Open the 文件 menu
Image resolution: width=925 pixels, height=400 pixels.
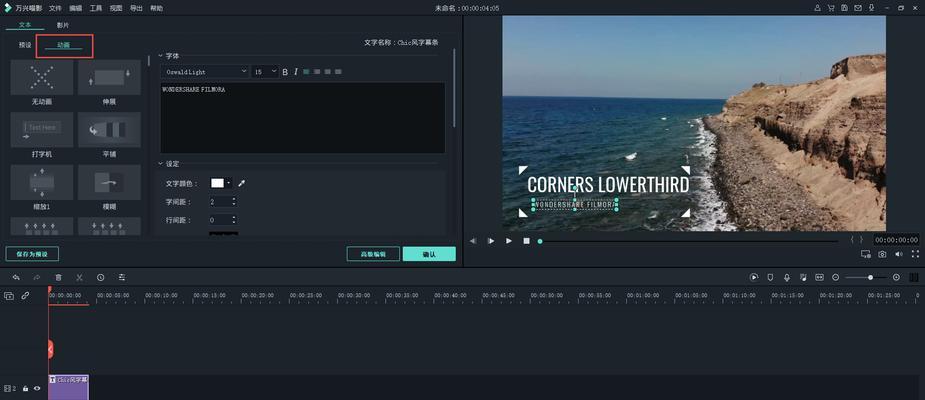[55, 8]
